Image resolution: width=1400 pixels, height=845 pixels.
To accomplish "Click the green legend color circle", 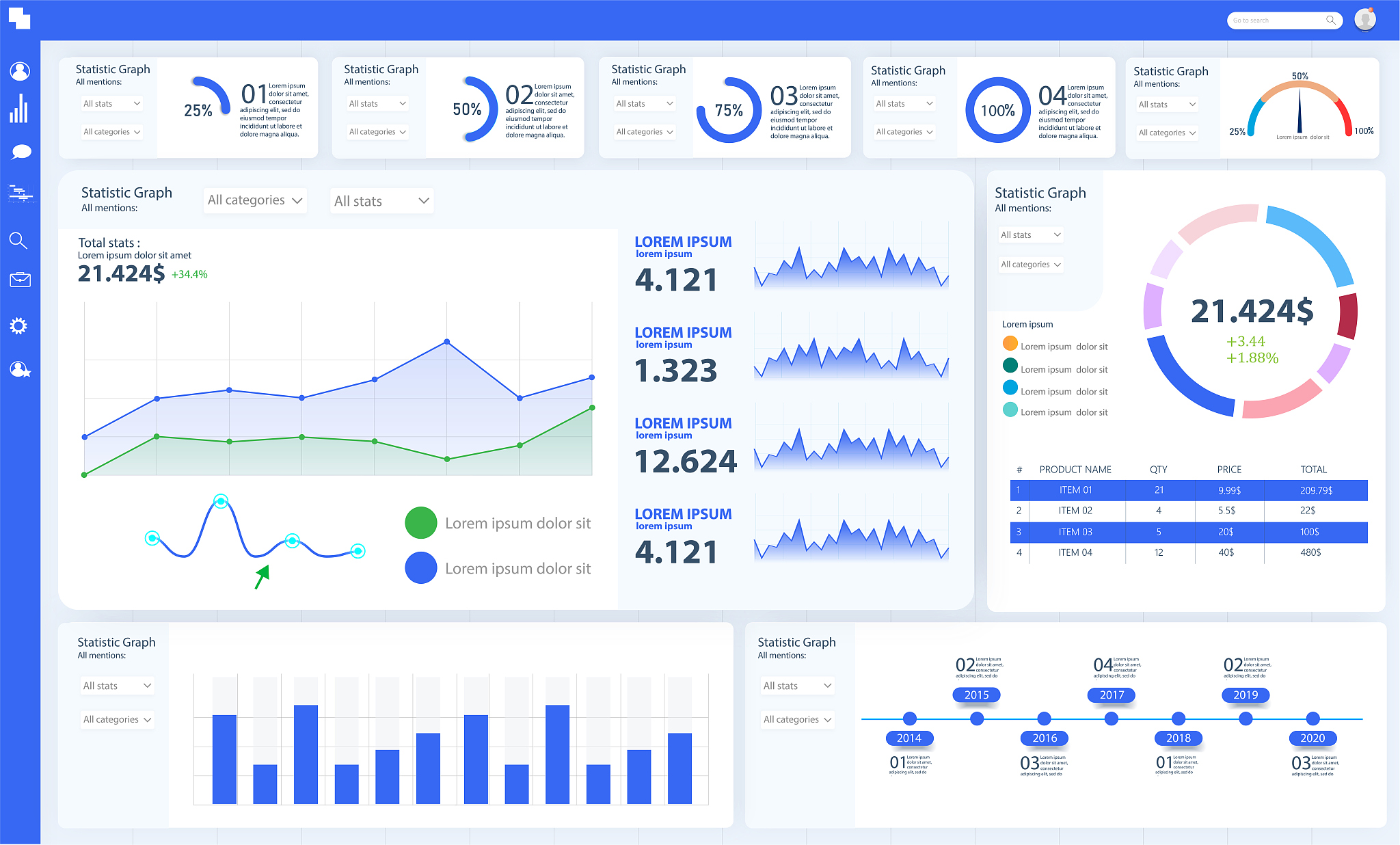I will (421, 523).
